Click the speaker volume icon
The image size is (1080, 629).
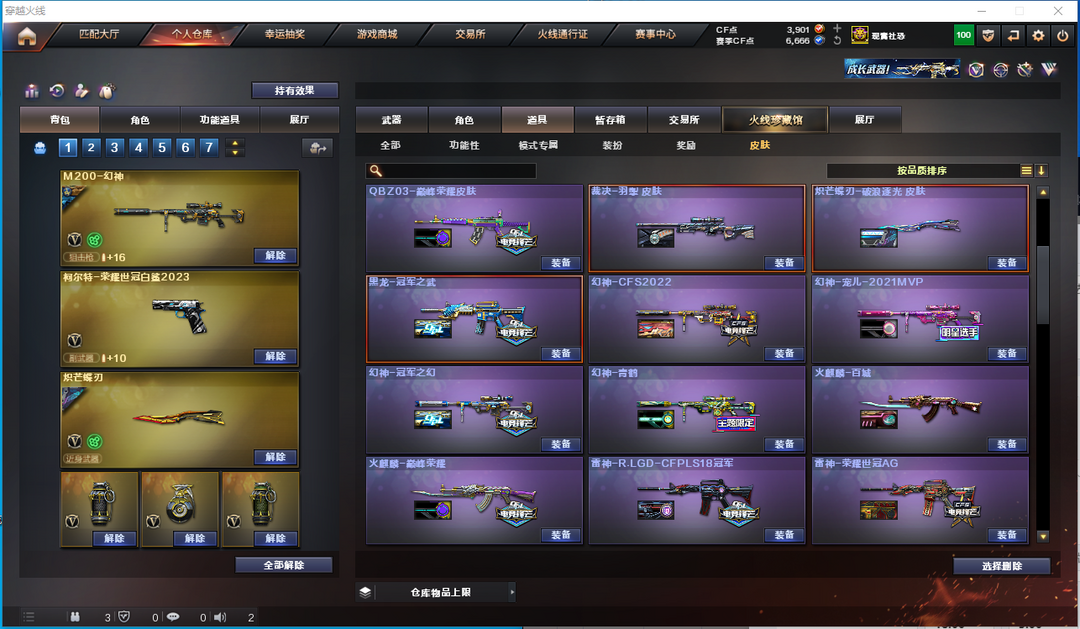(220, 617)
